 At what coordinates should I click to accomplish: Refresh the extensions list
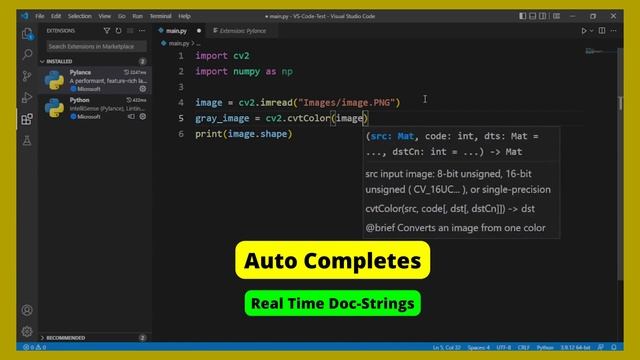coord(118,31)
